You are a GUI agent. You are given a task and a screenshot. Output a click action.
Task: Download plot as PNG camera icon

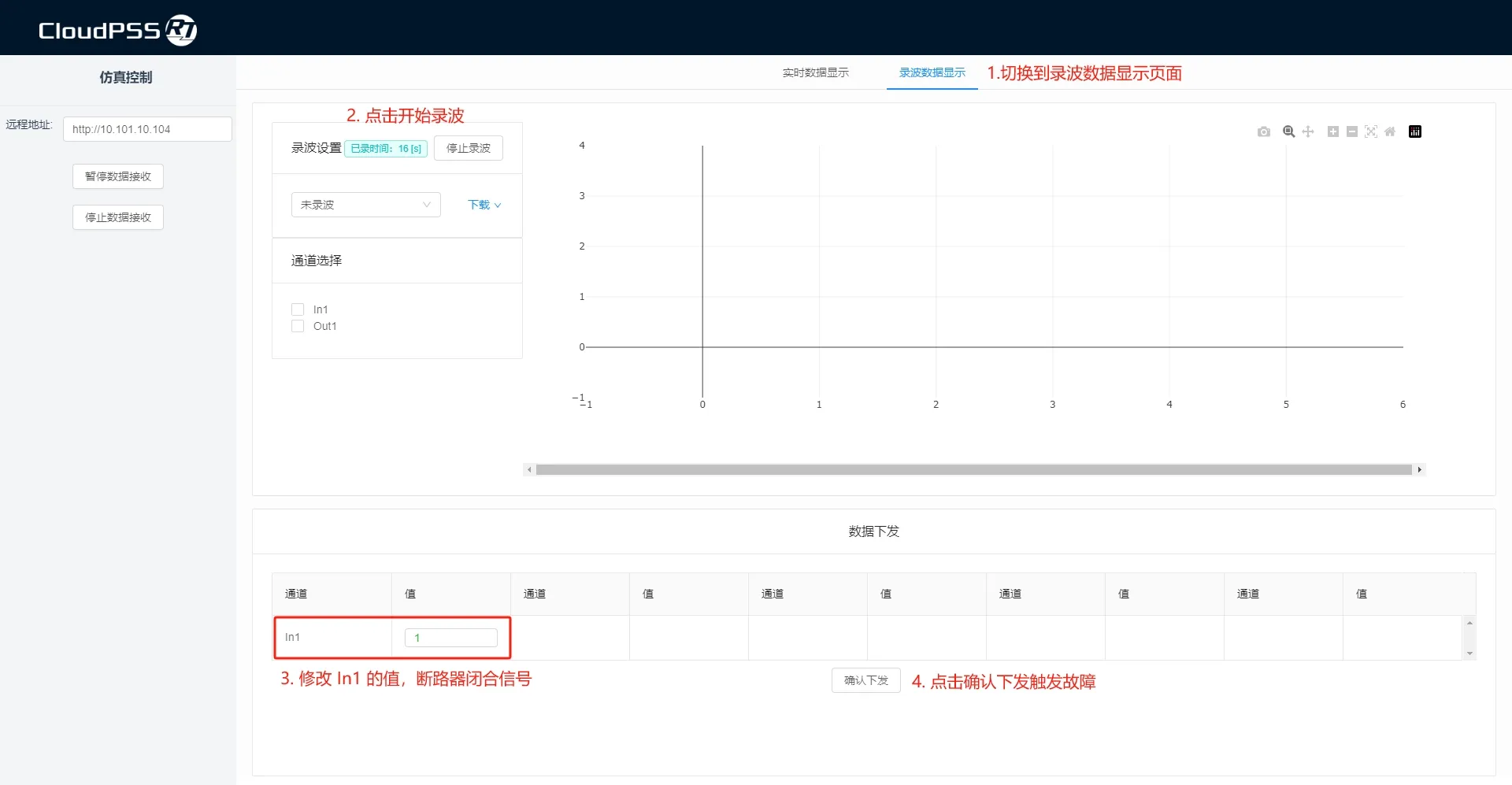pos(1263,131)
